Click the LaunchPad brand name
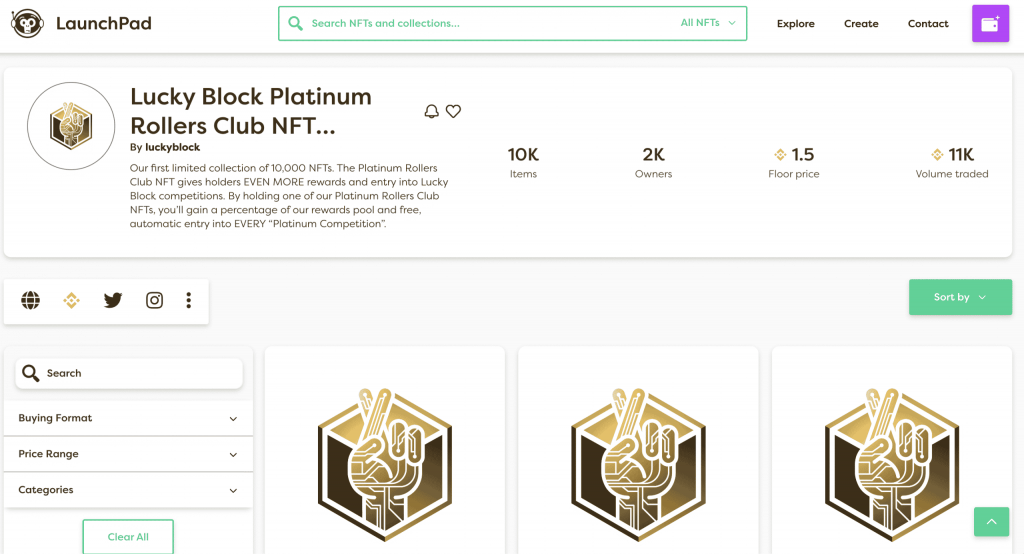Viewport: 1024px width, 554px height. click(104, 24)
